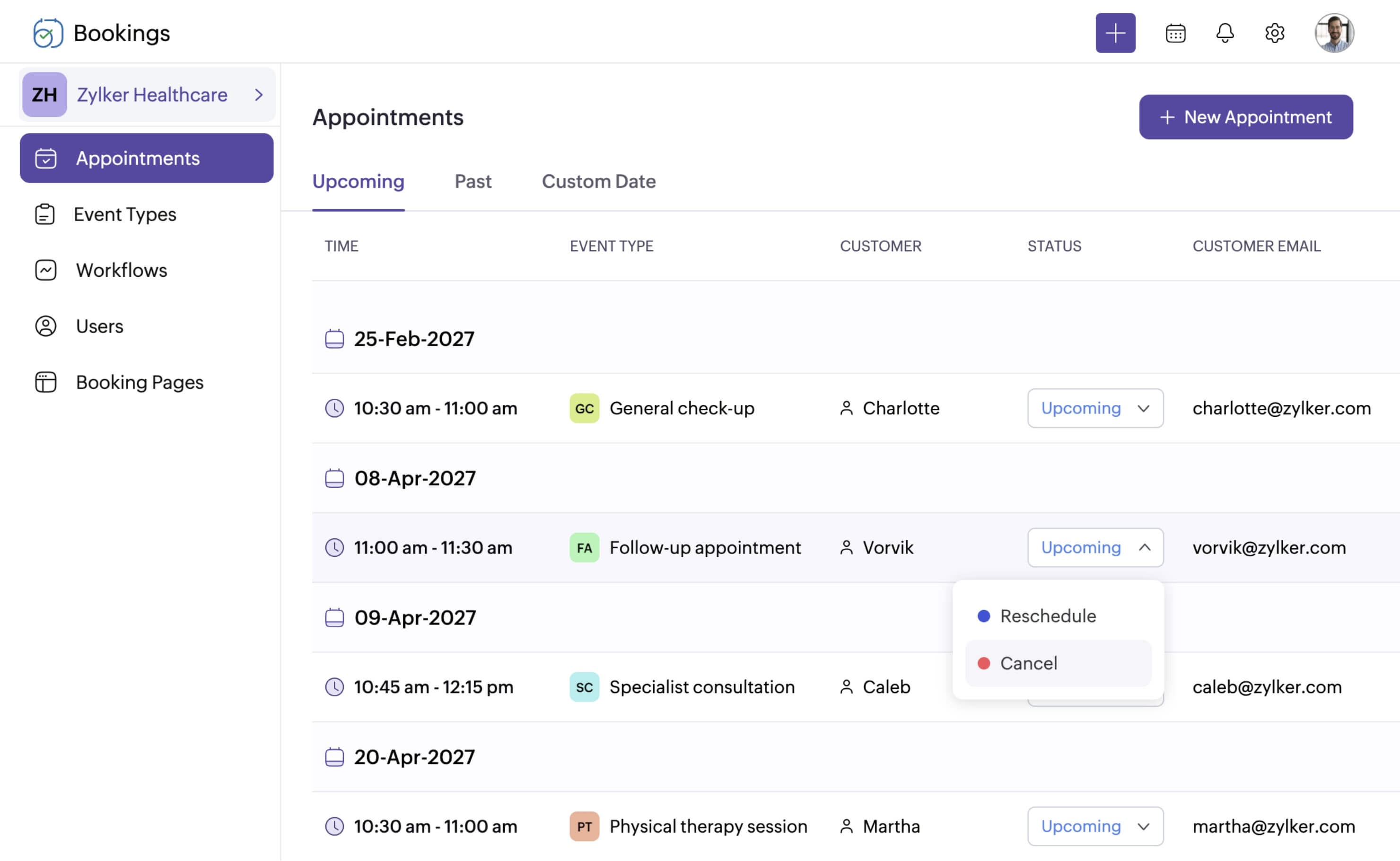Open the notifications bell
The height and width of the screenshot is (861, 1400).
pyautogui.click(x=1225, y=33)
